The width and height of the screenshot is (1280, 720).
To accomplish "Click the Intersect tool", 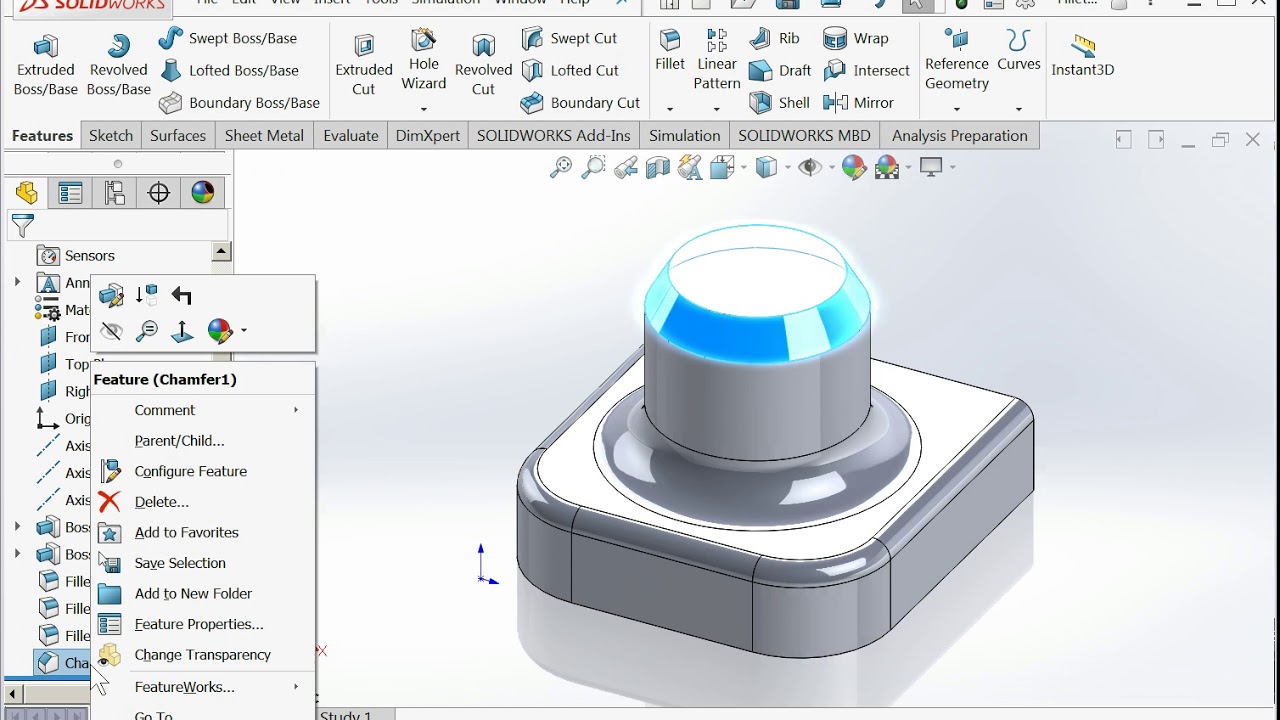I will (866, 70).
